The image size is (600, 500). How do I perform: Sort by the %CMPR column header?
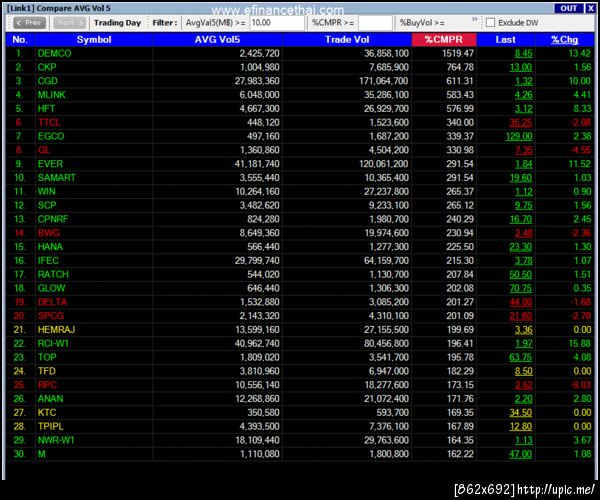tap(444, 40)
